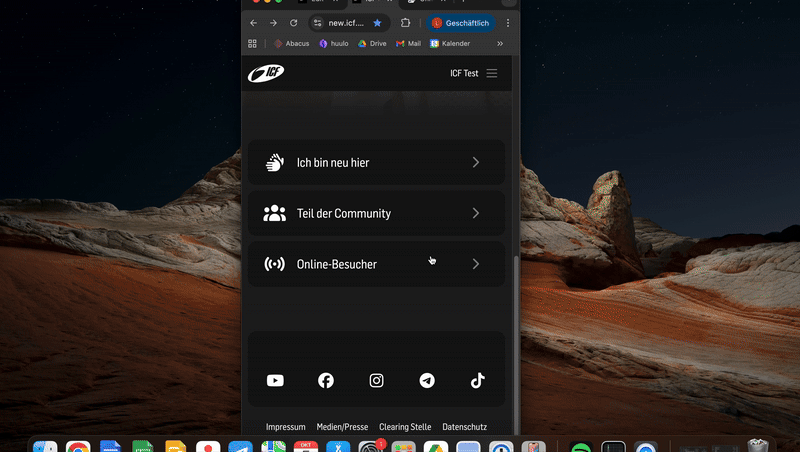
Task: Open the Facebook social link
Action: coord(326,381)
